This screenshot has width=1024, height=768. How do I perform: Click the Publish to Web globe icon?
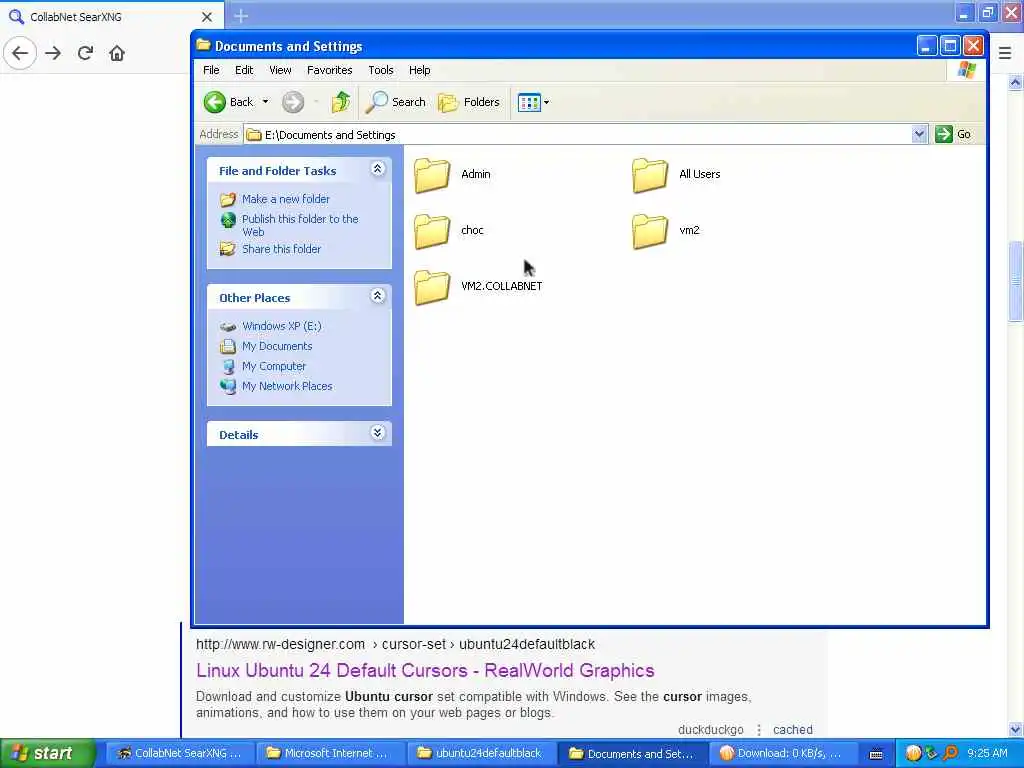228,220
